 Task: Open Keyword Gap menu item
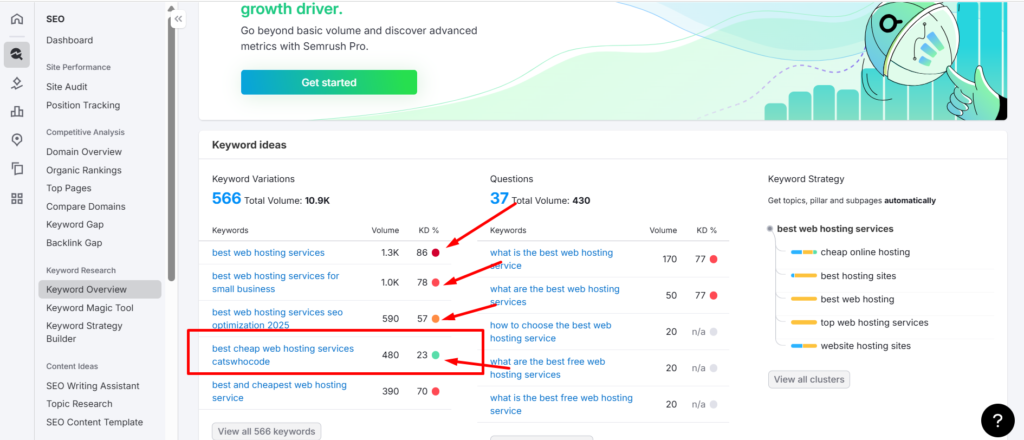click(x=74, y=225)
